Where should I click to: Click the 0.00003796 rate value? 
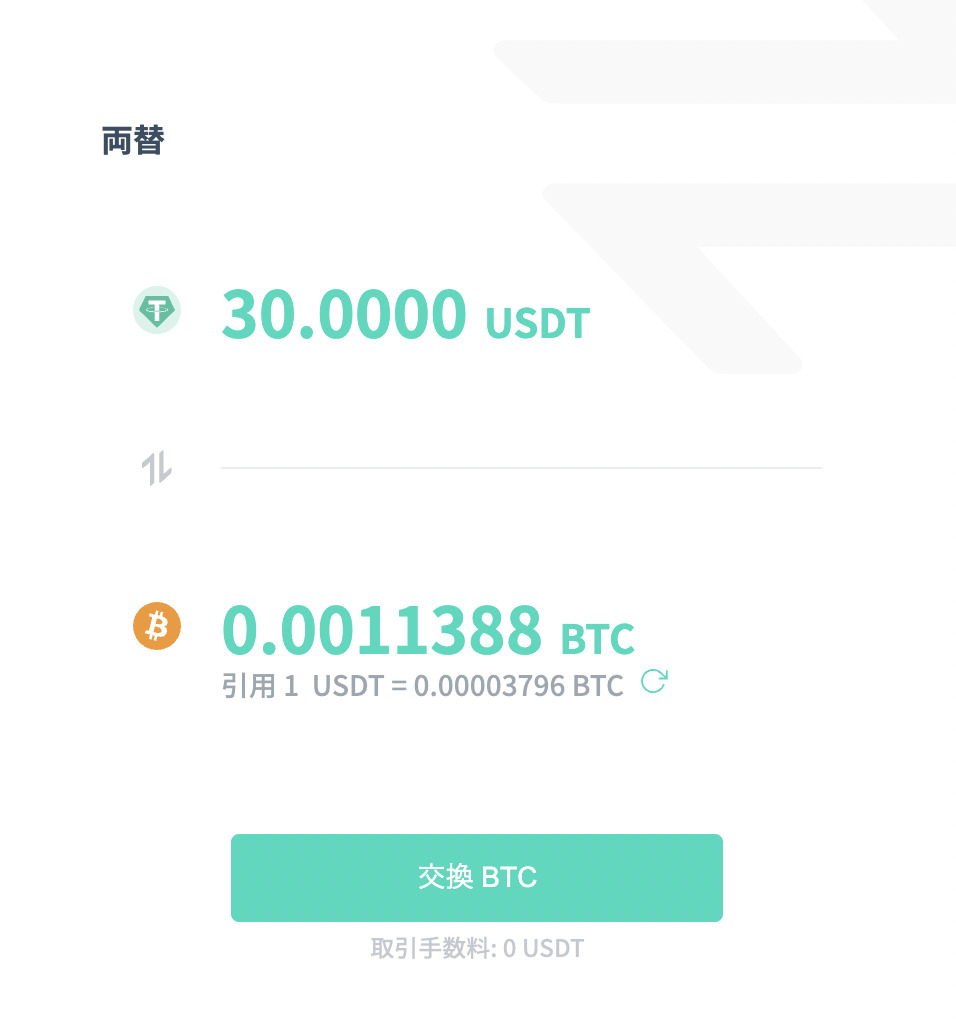(x=489, y=686)
